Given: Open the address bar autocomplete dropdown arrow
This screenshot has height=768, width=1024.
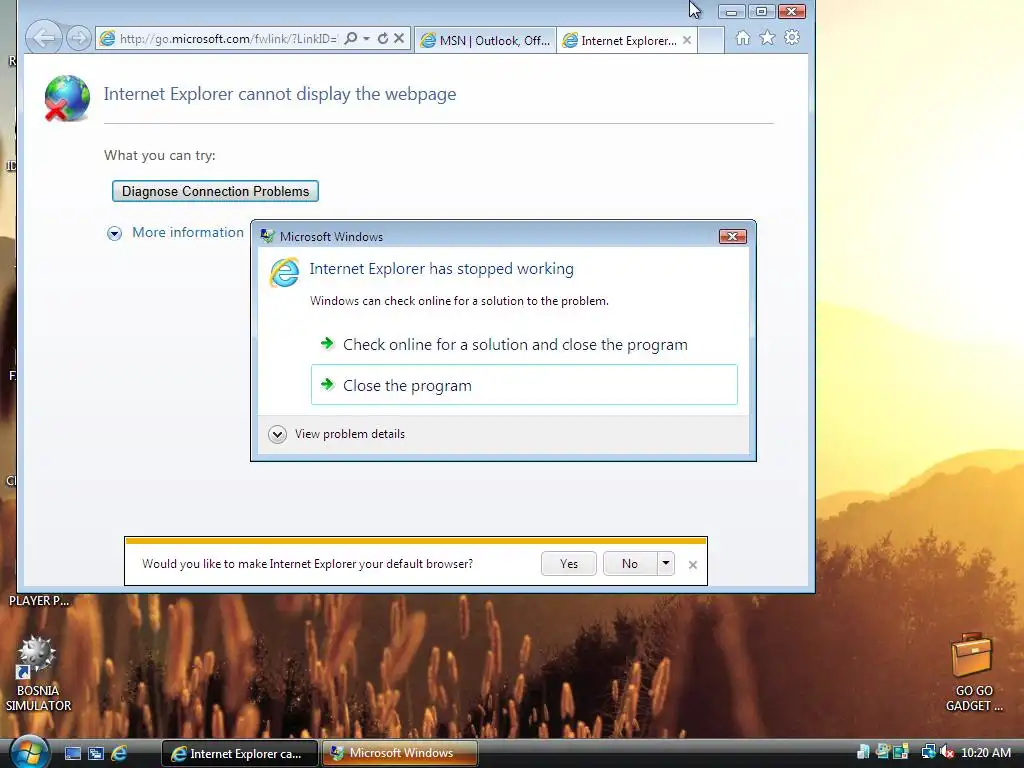Looking at the screenshot, I should point(366,39).
